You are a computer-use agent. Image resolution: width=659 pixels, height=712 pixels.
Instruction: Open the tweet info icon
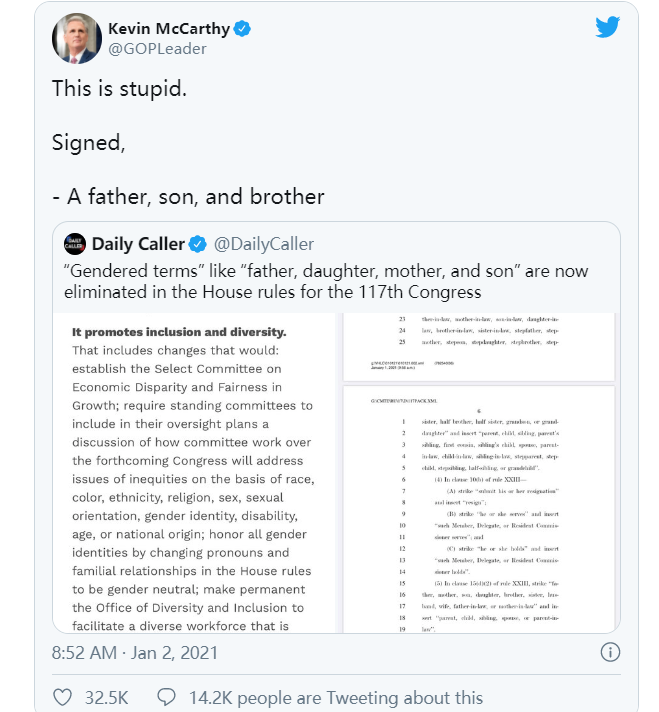click(609, 652)
